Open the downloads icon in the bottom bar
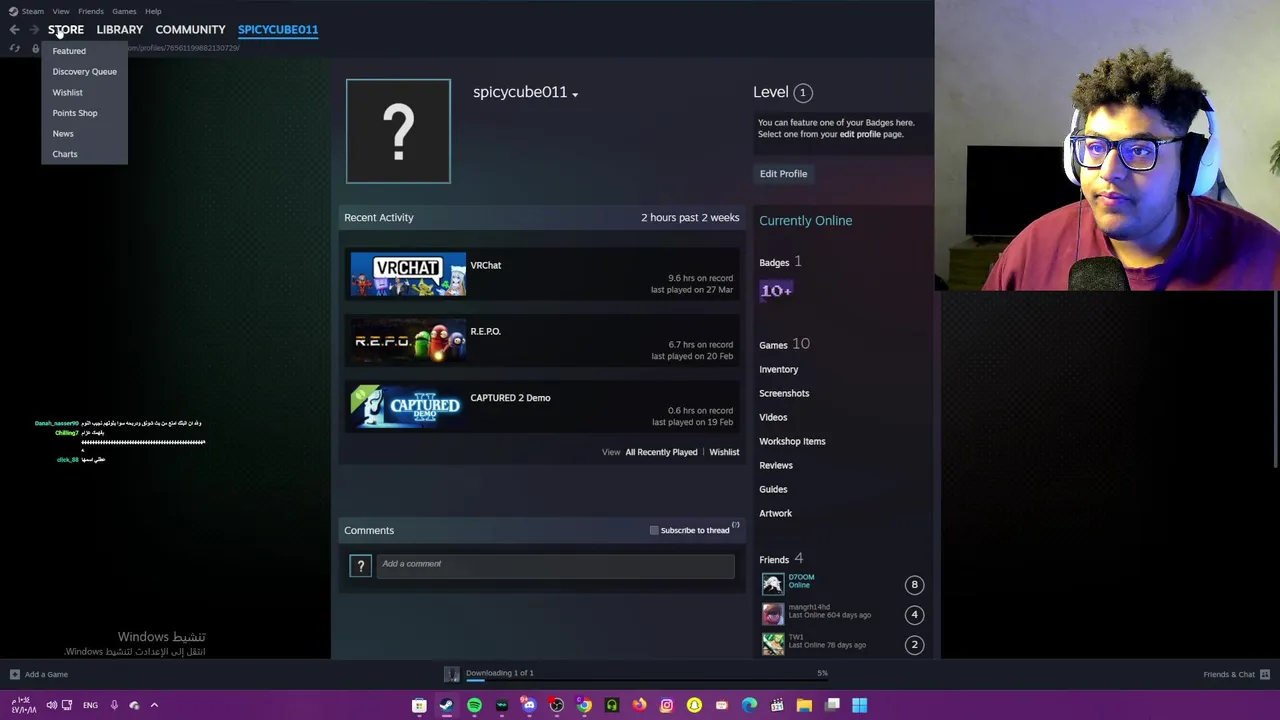This screenshot has height=720, width=1280. (x=452, y=674)
